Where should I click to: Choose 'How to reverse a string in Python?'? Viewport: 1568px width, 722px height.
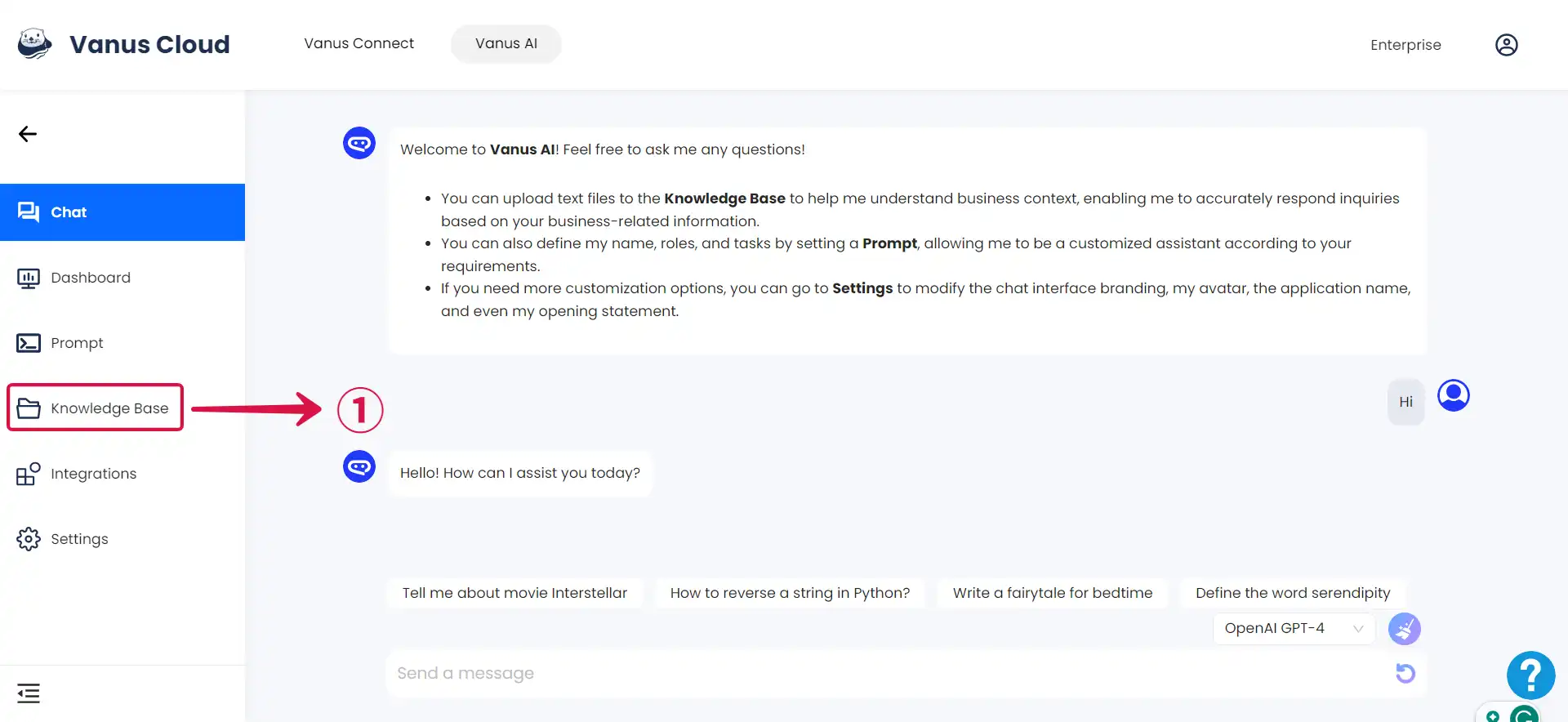(790, 593)
